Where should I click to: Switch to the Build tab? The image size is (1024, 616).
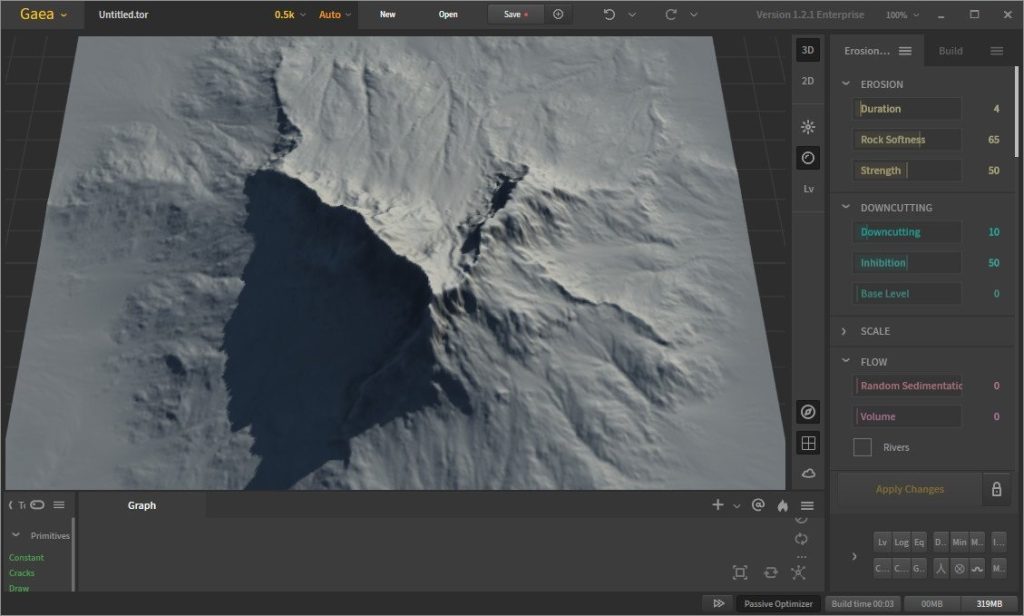(x=950, y=51)
